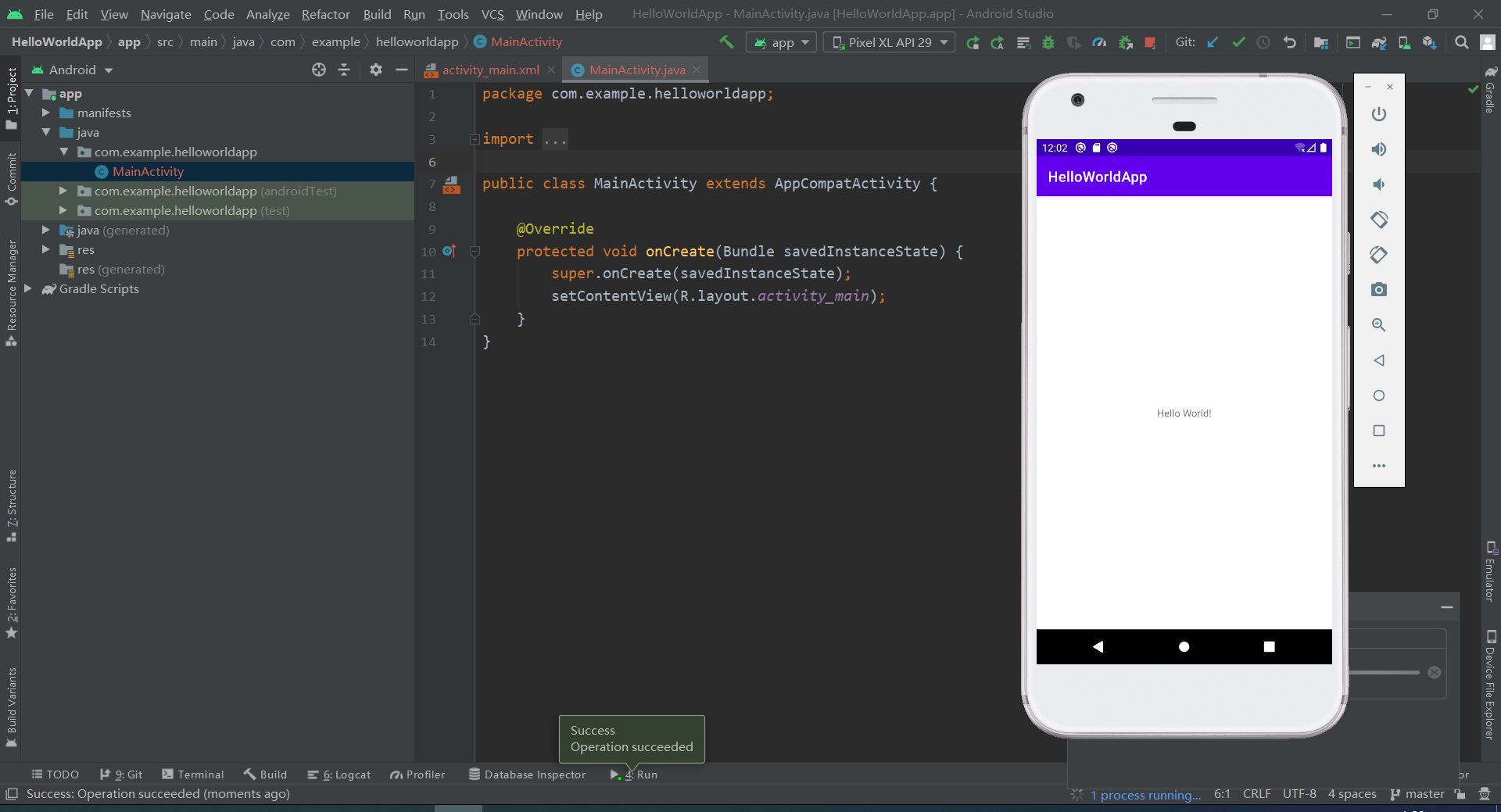Click the related XML file gutter icon on line 7
The image size is (1501, 812).
452,184
